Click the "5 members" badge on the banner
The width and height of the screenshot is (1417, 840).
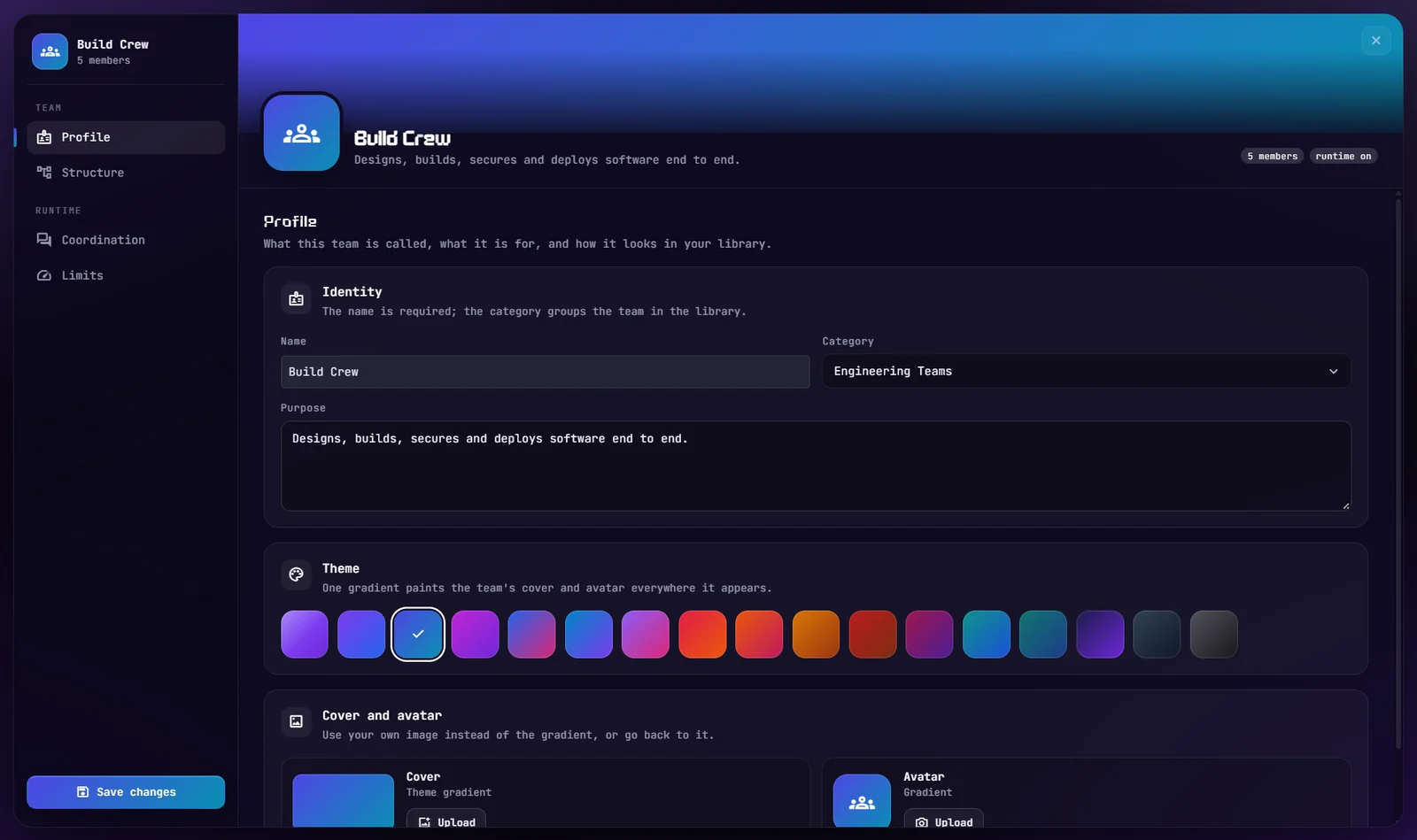(x=1272, y=157)
